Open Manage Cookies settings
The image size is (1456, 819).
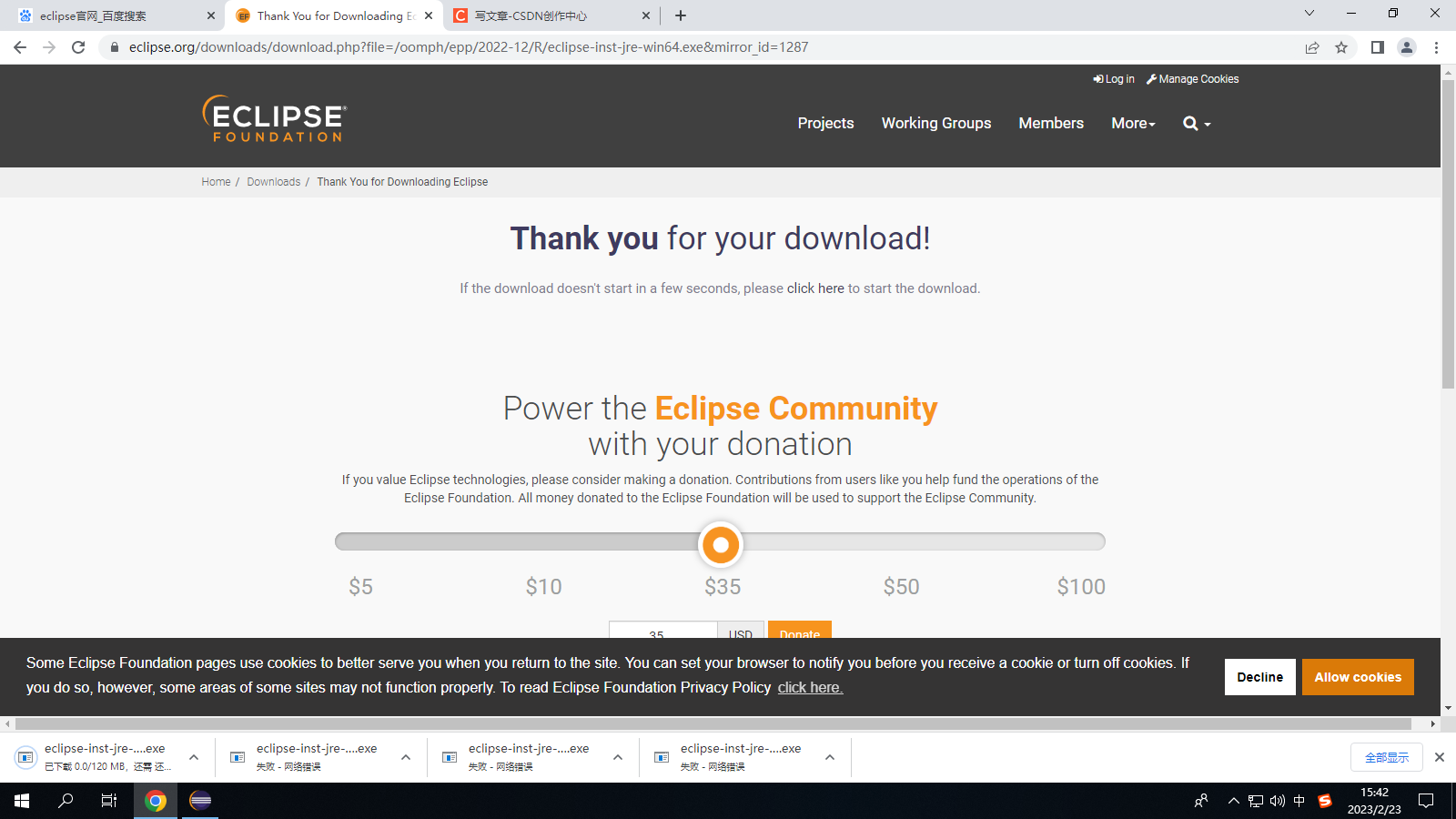point(1192,79)
